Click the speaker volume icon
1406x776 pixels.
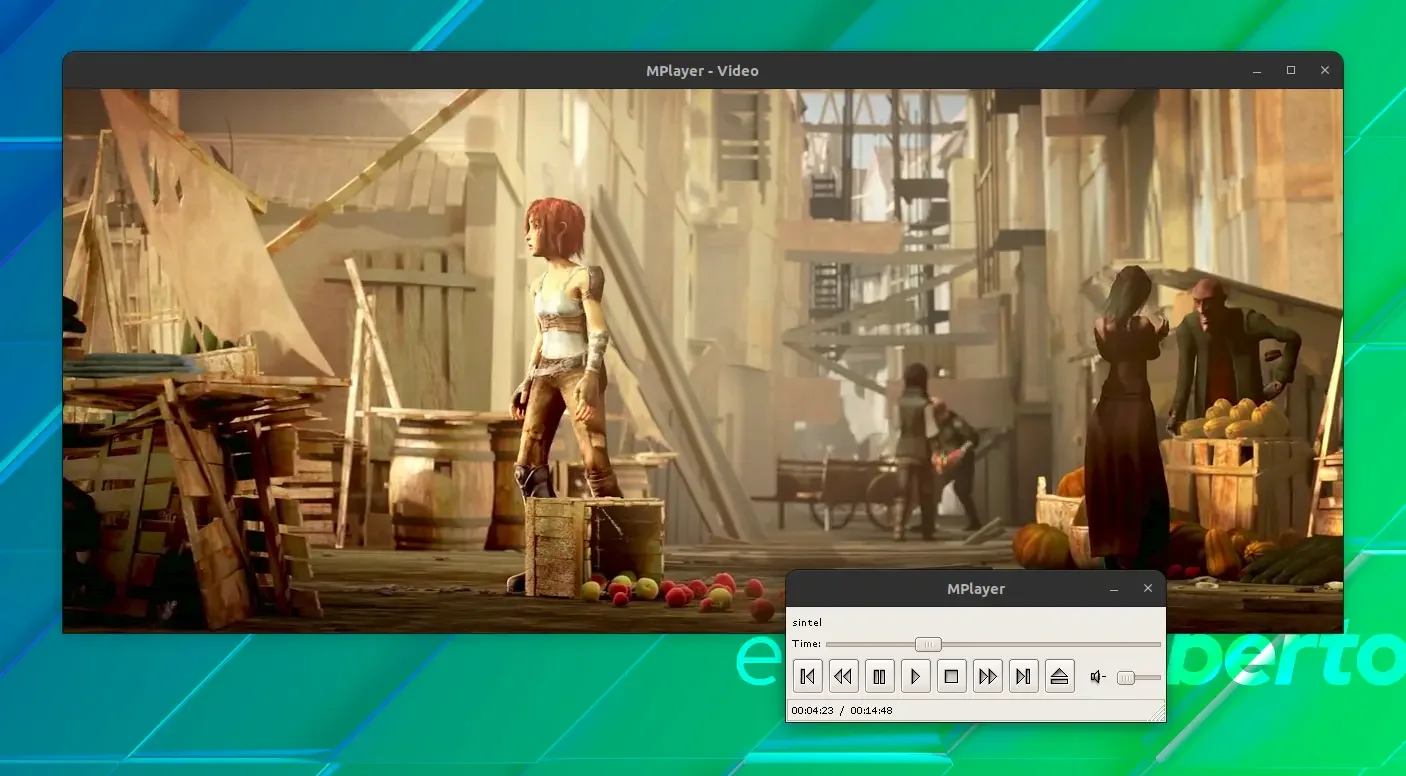tap(1098, 677)
